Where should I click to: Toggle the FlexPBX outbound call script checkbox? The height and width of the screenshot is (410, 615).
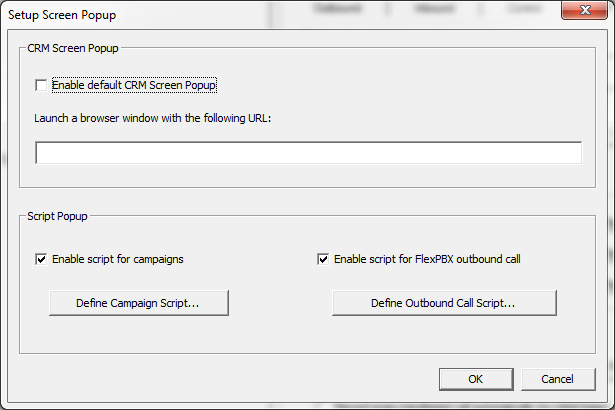pos(323,259)
